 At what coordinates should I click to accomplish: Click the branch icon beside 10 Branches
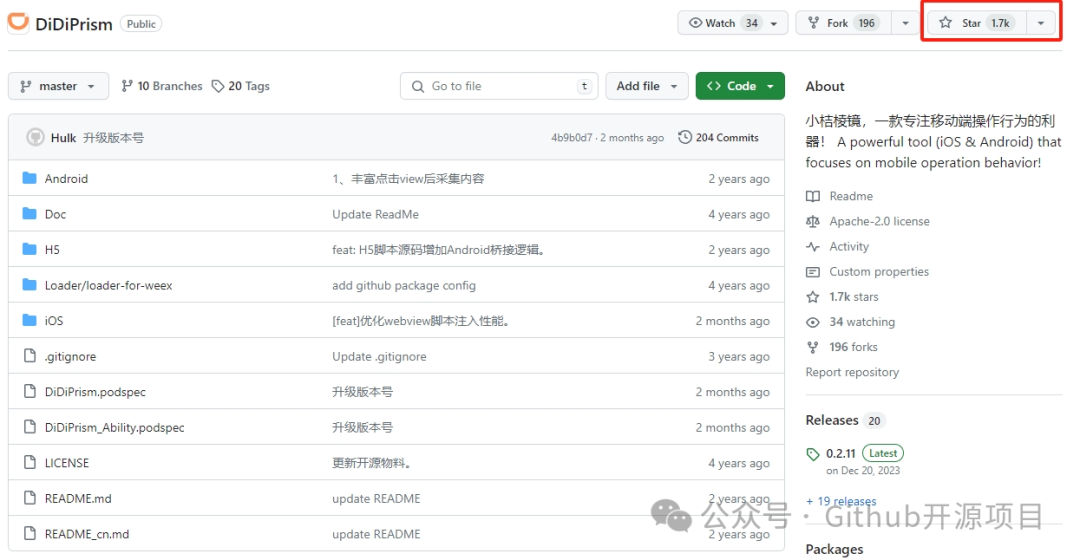127,86
